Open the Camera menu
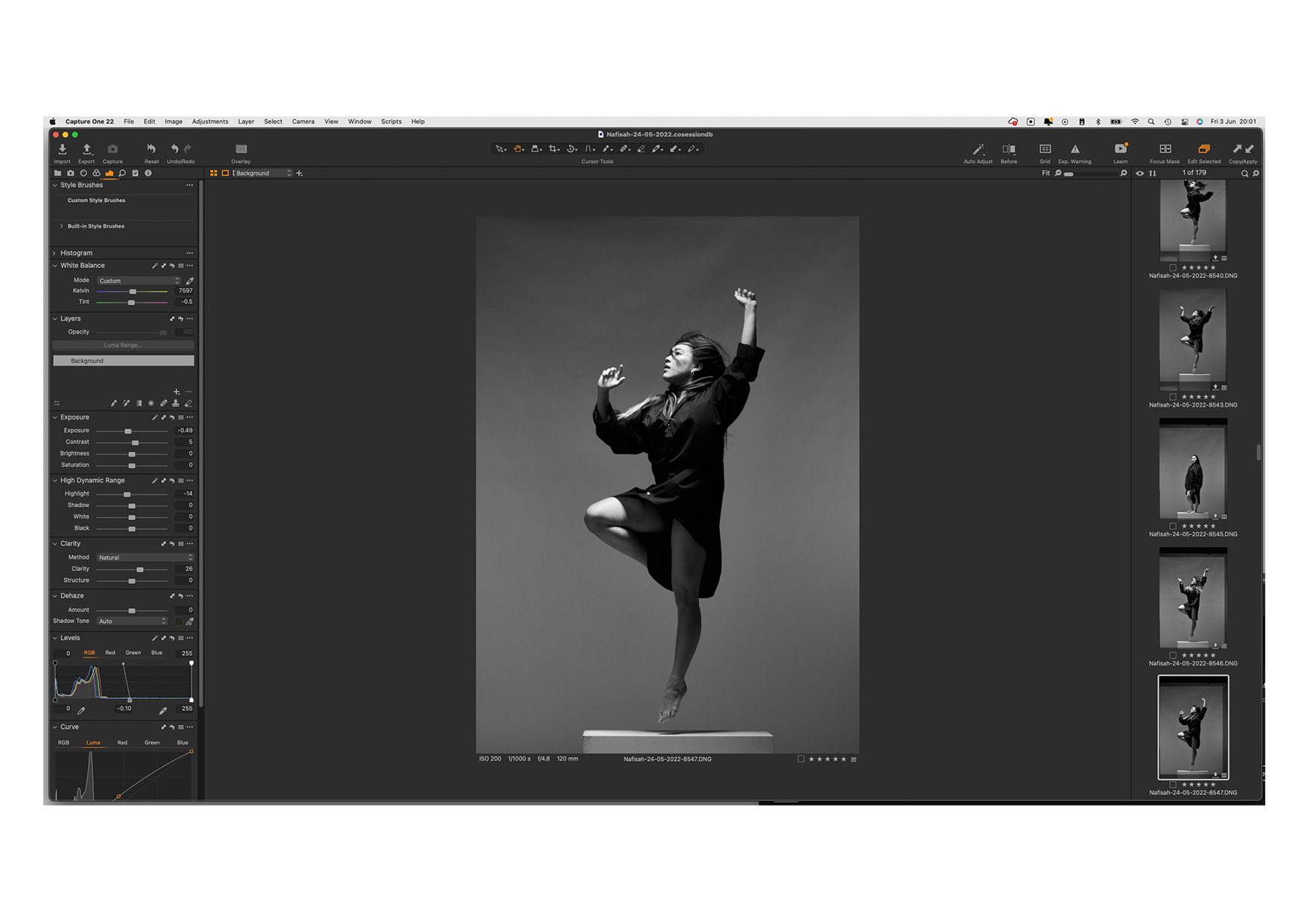1307x924 pixels. click(303, 121)
